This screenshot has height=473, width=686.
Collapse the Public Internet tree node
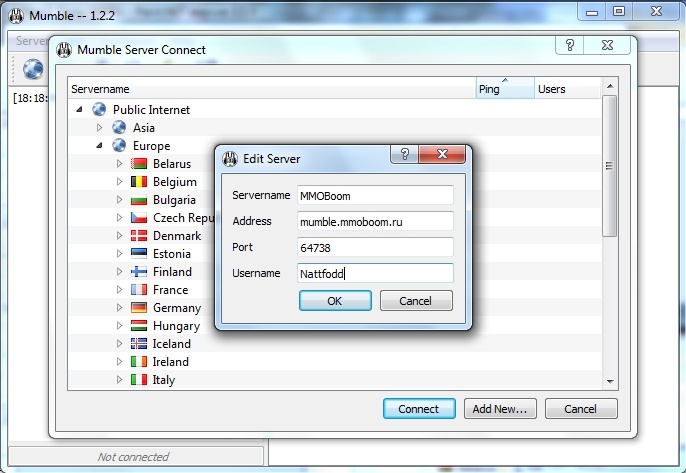tap(79, 109)
